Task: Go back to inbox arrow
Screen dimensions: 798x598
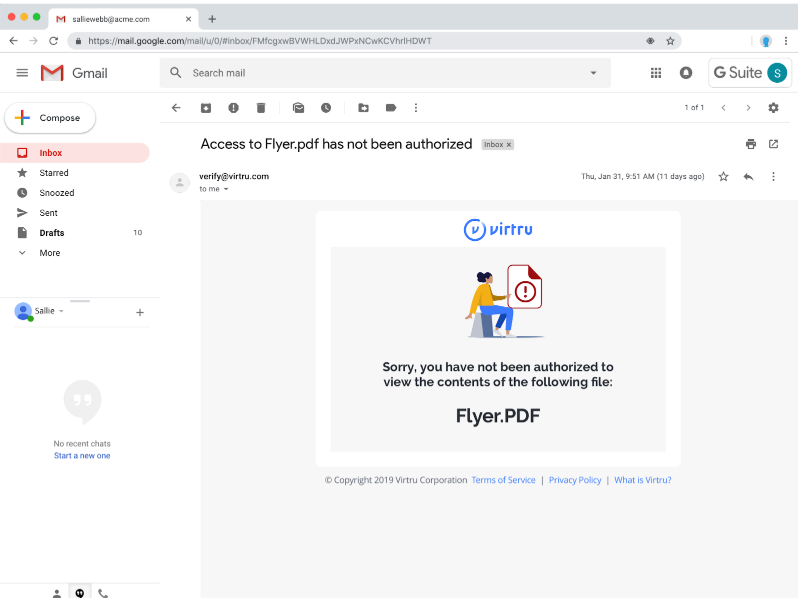Action: click(176, 108)
